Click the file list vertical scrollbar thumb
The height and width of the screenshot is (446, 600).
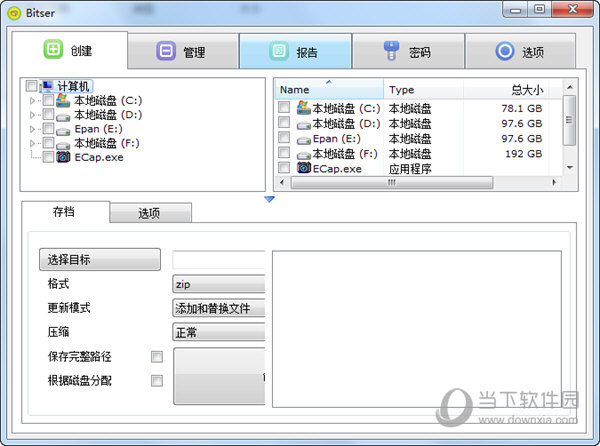click(569, 120)
